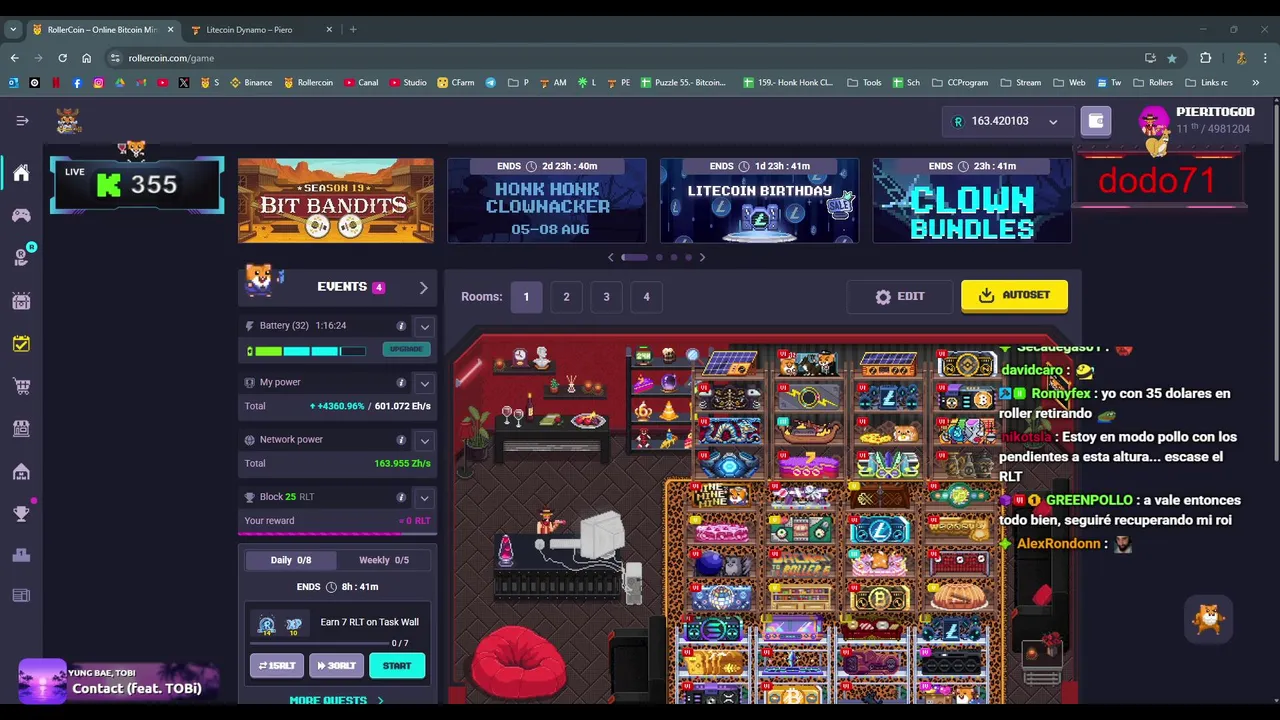
Task: Expand the Battery panel chevron
Action: (x=424, y=327)
